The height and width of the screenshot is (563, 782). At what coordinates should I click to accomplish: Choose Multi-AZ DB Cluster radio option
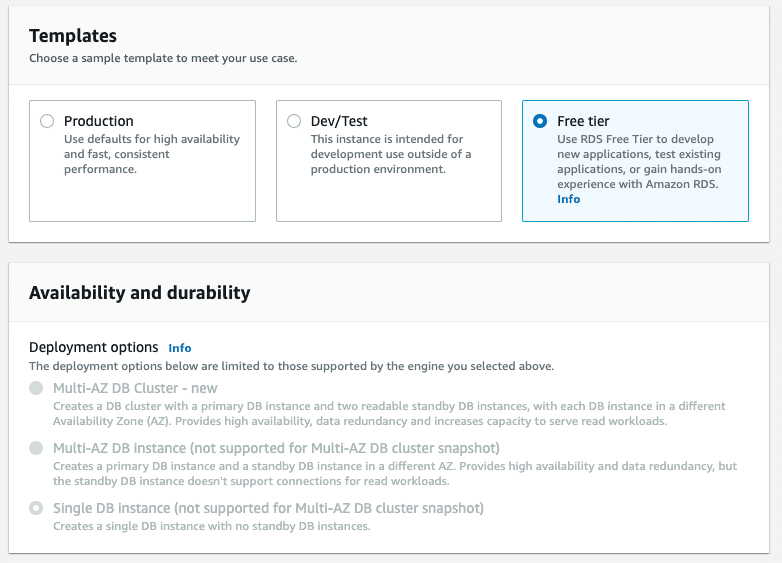[x=36, y=388]
